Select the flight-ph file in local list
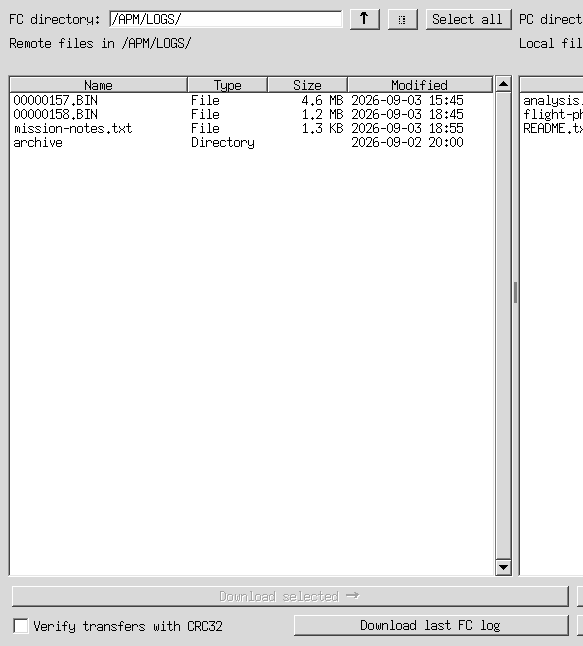The width and height of the screenshot is (583, 646). [x=553, y=114]
